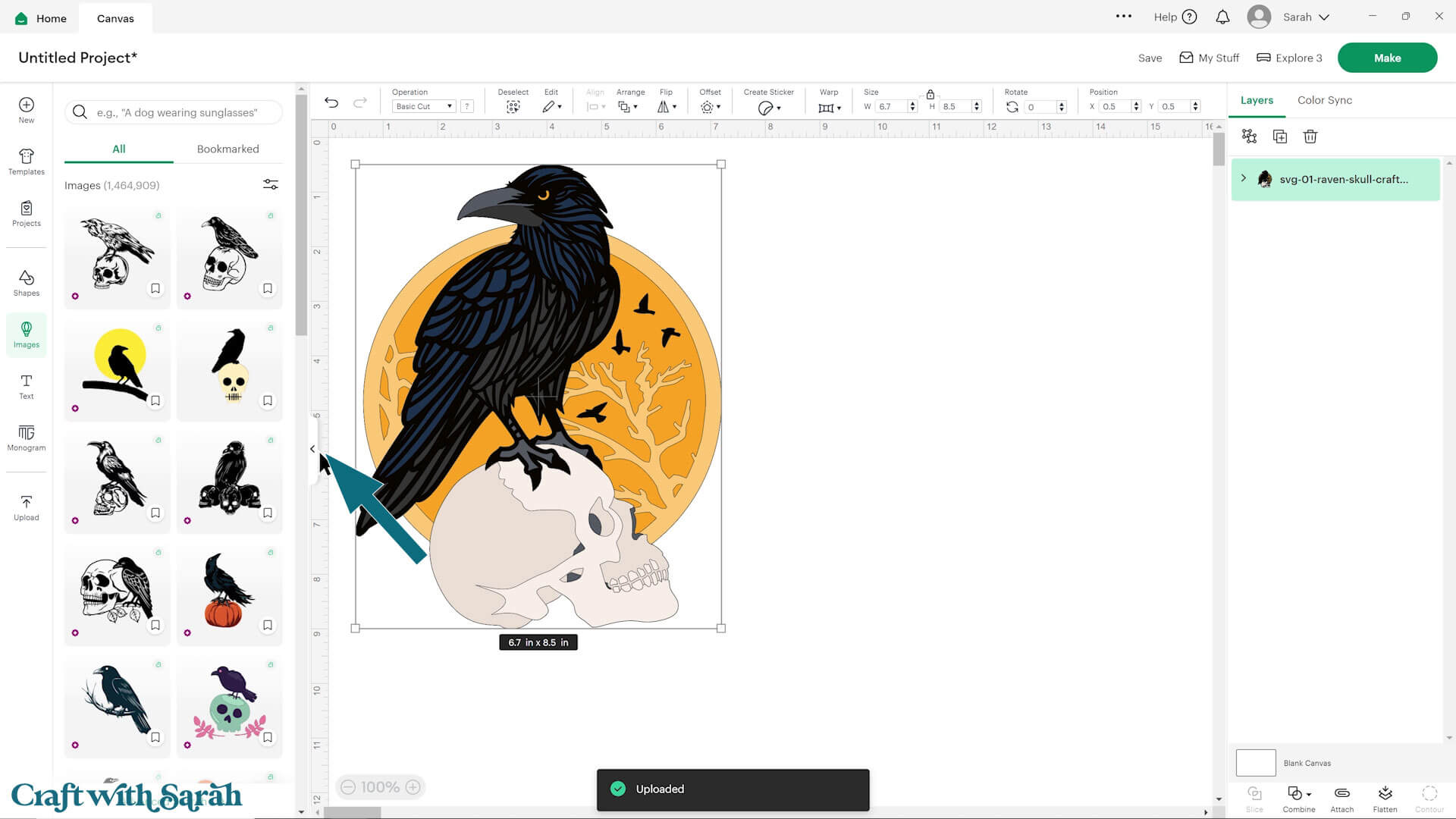Collapse the image search sidebar
The height and width of the screenshot is (819, 1456).
[x=312, y=448]
